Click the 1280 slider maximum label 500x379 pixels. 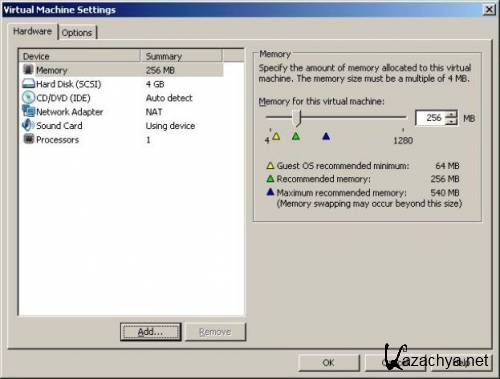pos(403,140)
